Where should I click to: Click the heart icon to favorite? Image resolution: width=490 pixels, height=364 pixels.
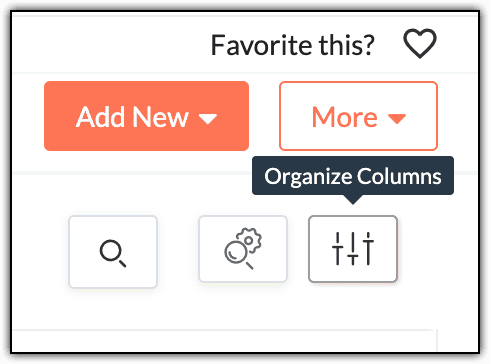pyautogui.click(x=420, y=44)
